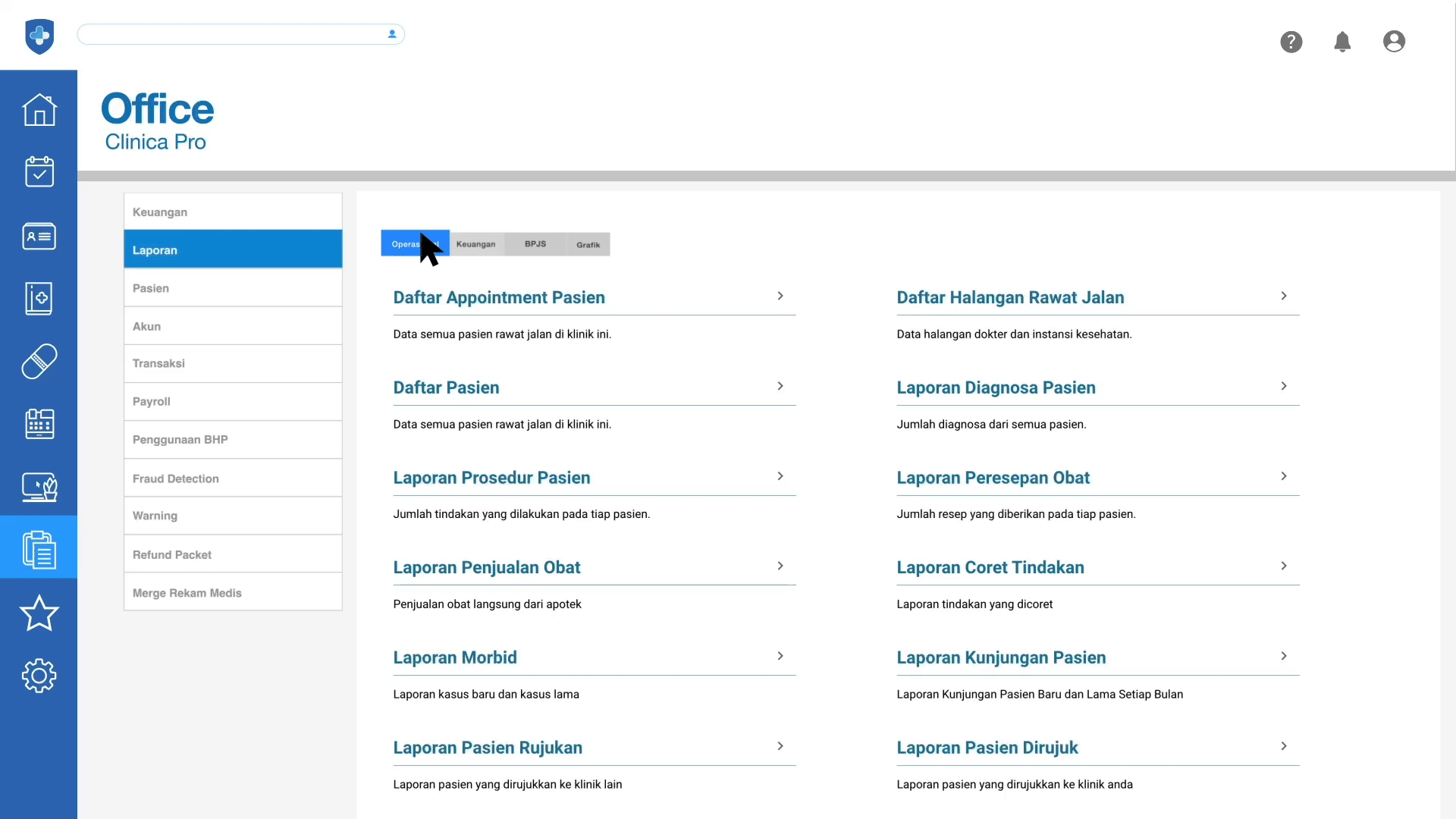The image size is (1456, 819).
Task: Select the Grafik tab
Action: [588, 244]
